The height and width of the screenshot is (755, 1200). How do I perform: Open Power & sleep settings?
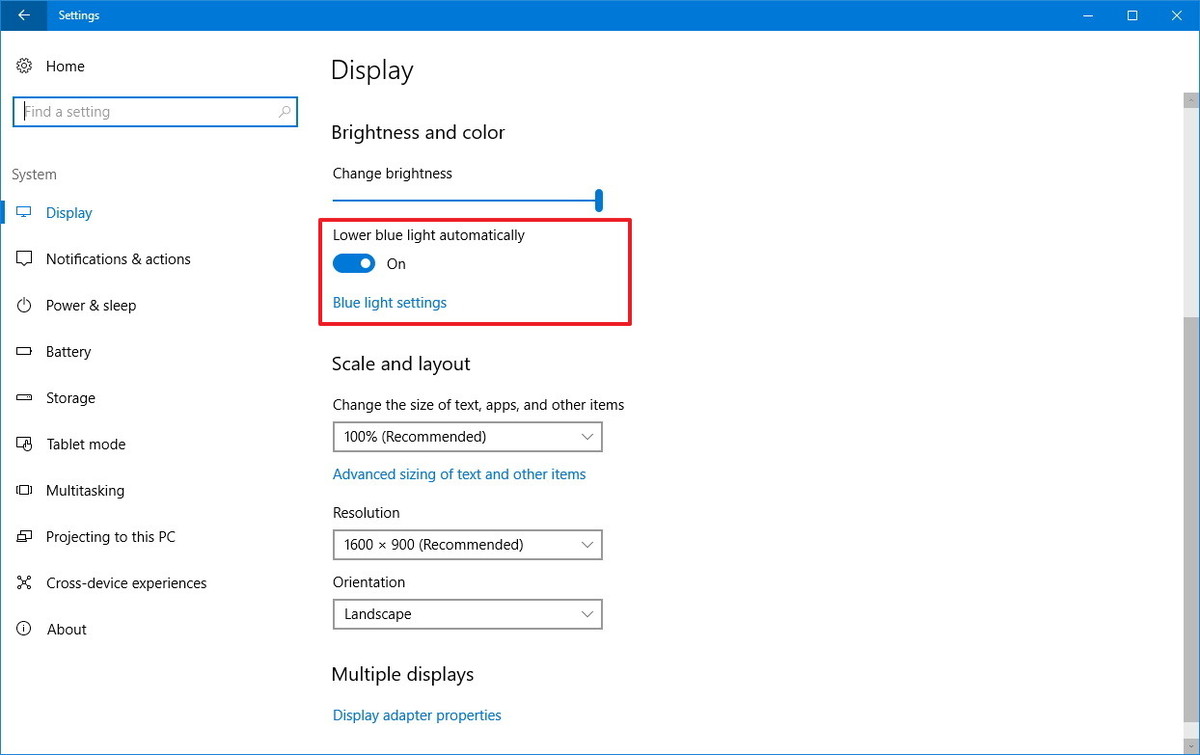click(x=24, y=305)
